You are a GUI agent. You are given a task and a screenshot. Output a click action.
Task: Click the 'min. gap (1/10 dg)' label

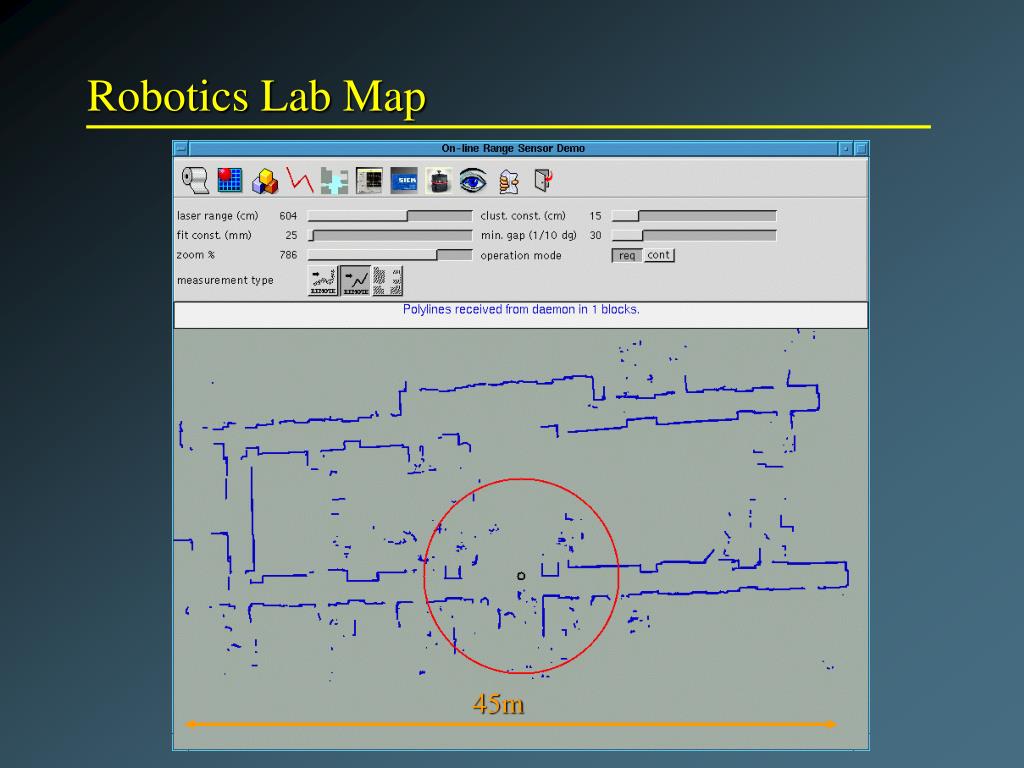(x=529, y=235)
